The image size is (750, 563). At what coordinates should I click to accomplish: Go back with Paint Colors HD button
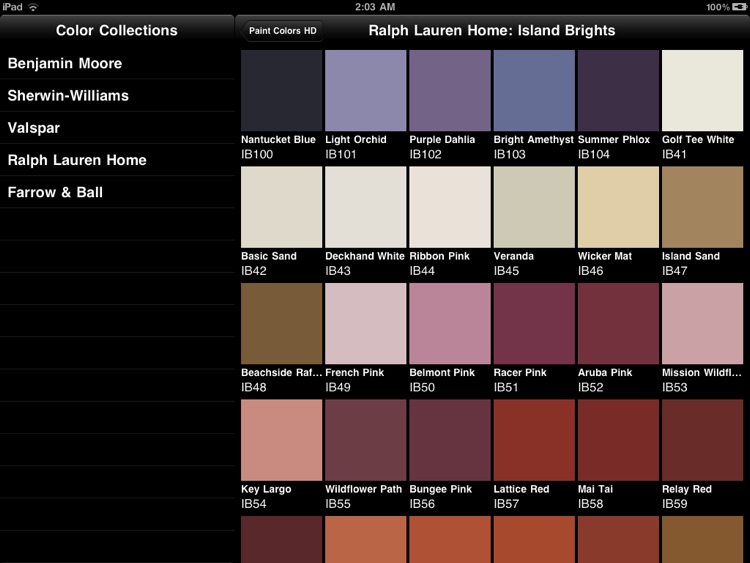coord(282,31)
